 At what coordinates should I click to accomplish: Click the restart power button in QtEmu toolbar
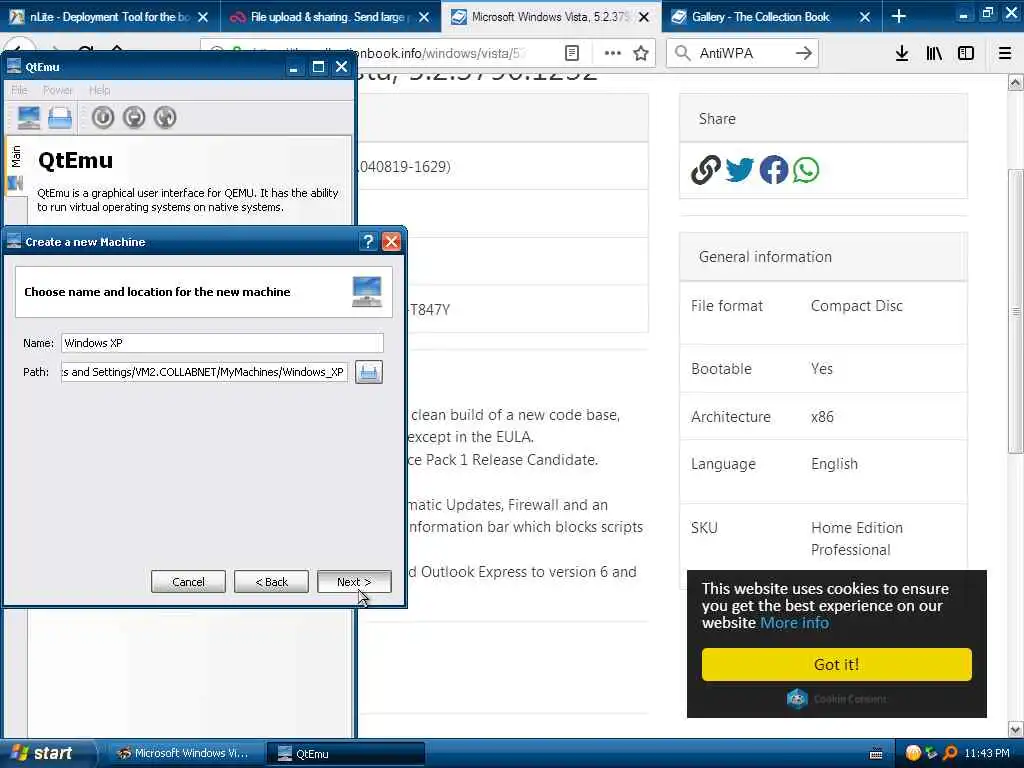point(165,118)
